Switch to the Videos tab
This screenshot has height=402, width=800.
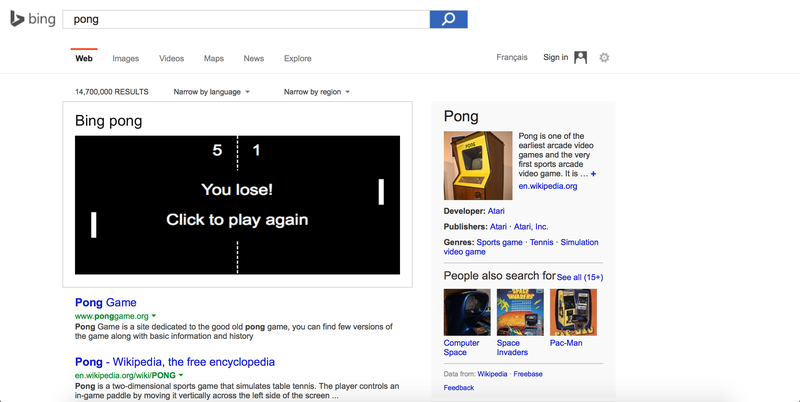[x=171, y=59]
